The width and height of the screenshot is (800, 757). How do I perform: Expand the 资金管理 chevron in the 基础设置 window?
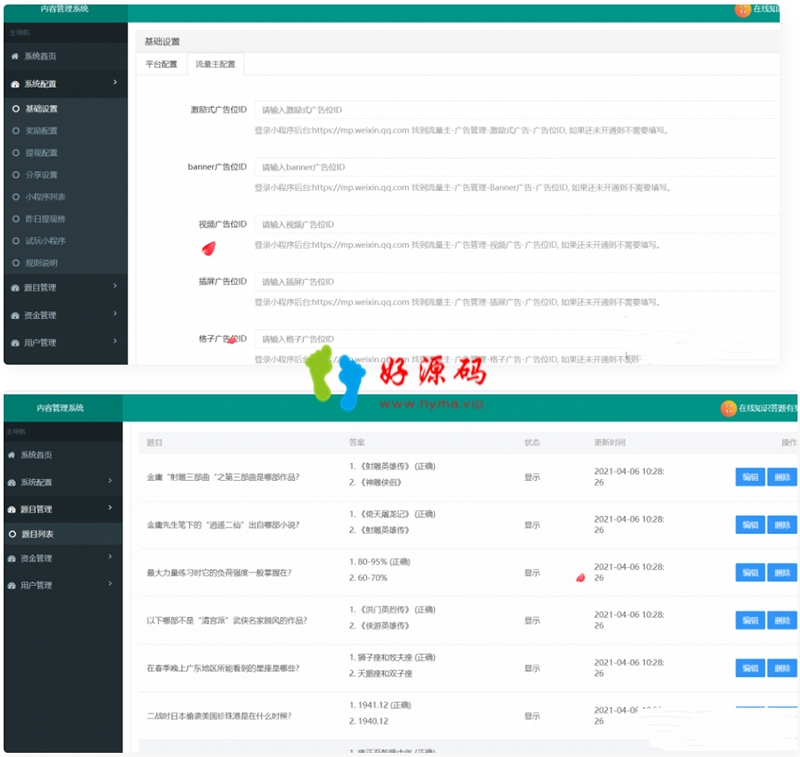pyautogui.click(x=115, y=314)
